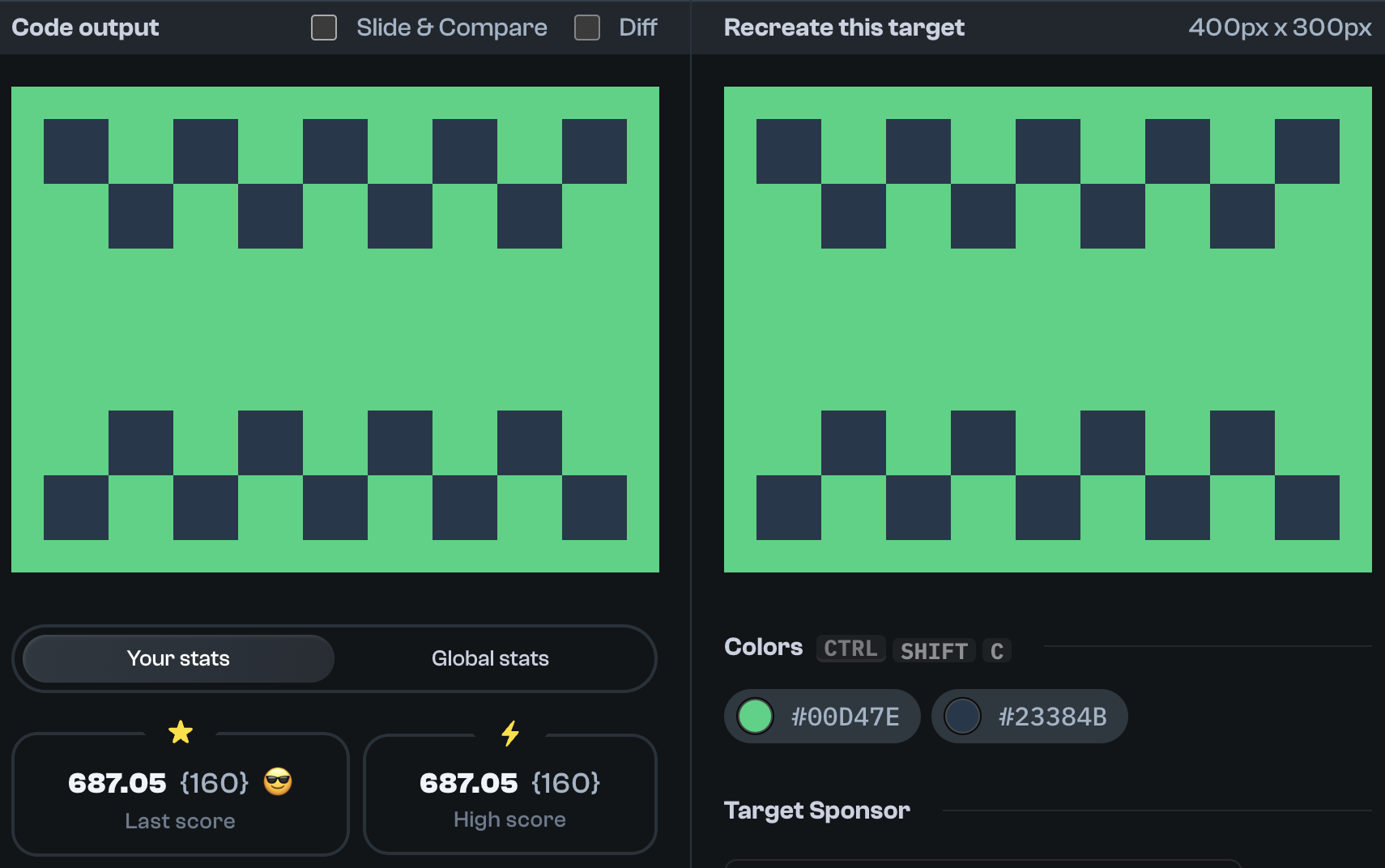The height and width of the screenshot is (868, 1385).
Task: Enable the Diff checkbox
Action: coord(586,27)
